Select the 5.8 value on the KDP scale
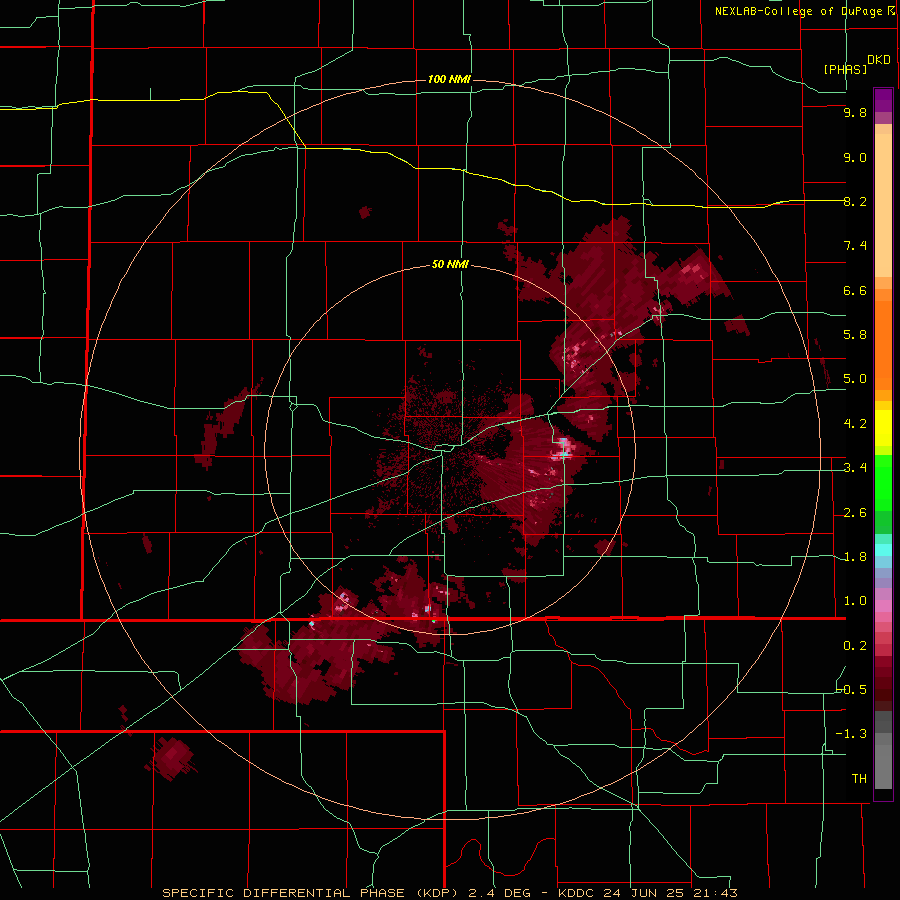Viewport: 900px width, 900px height. [x=855, y=334]
